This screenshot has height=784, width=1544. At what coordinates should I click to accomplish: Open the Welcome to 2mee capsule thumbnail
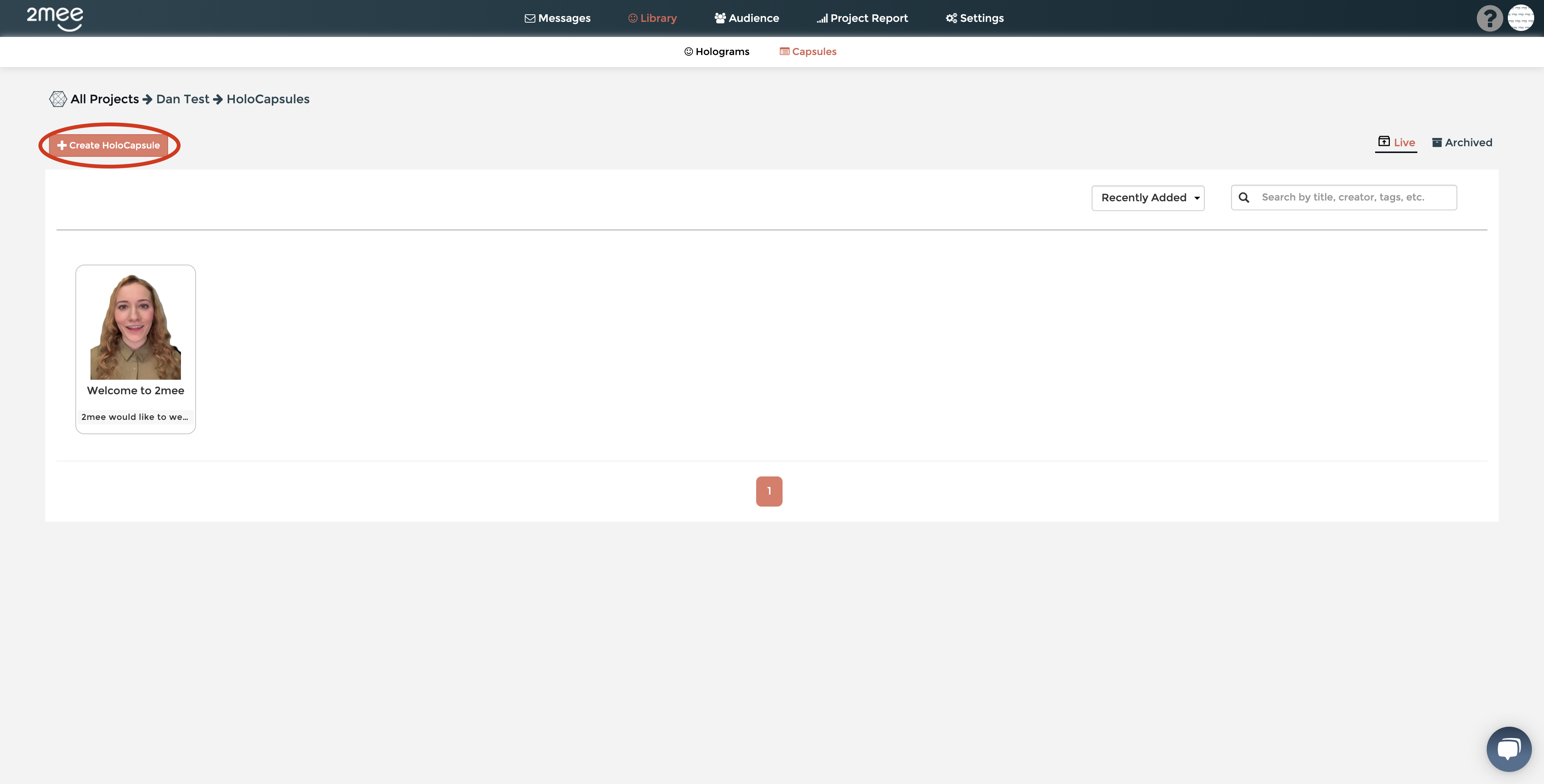click(135, 327)
